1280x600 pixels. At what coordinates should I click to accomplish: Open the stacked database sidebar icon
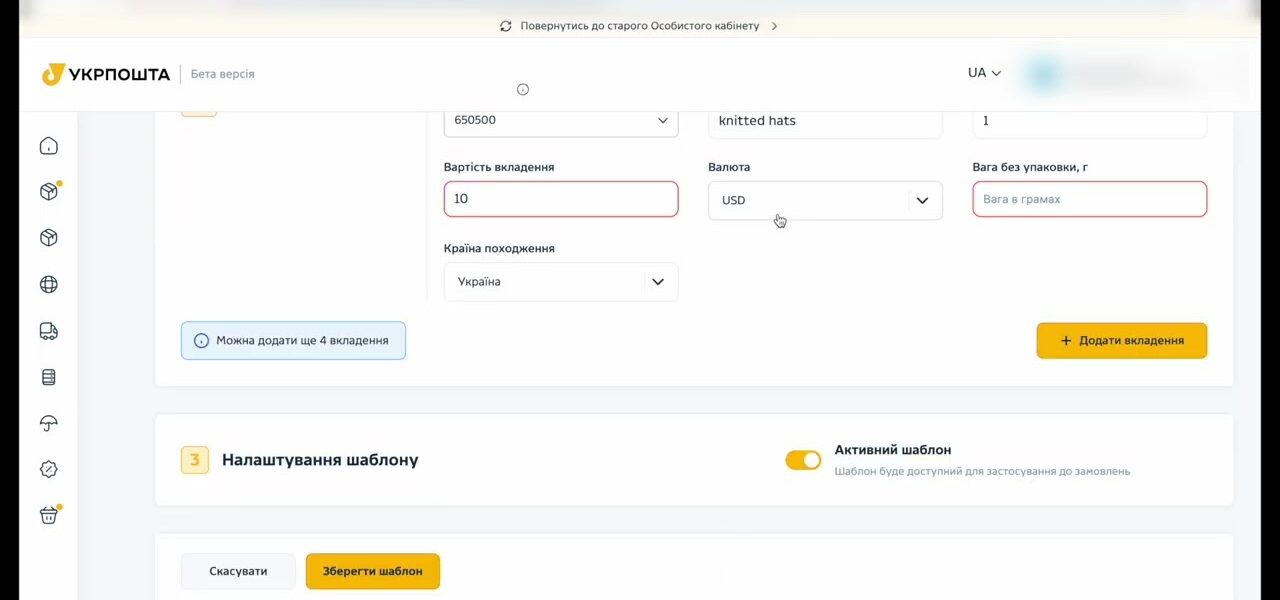click(48, 377)
